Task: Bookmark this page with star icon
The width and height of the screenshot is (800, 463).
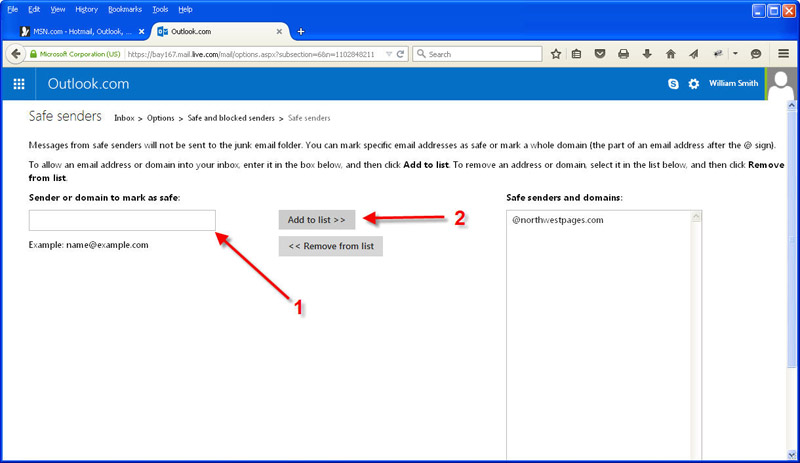Action: 556,54
